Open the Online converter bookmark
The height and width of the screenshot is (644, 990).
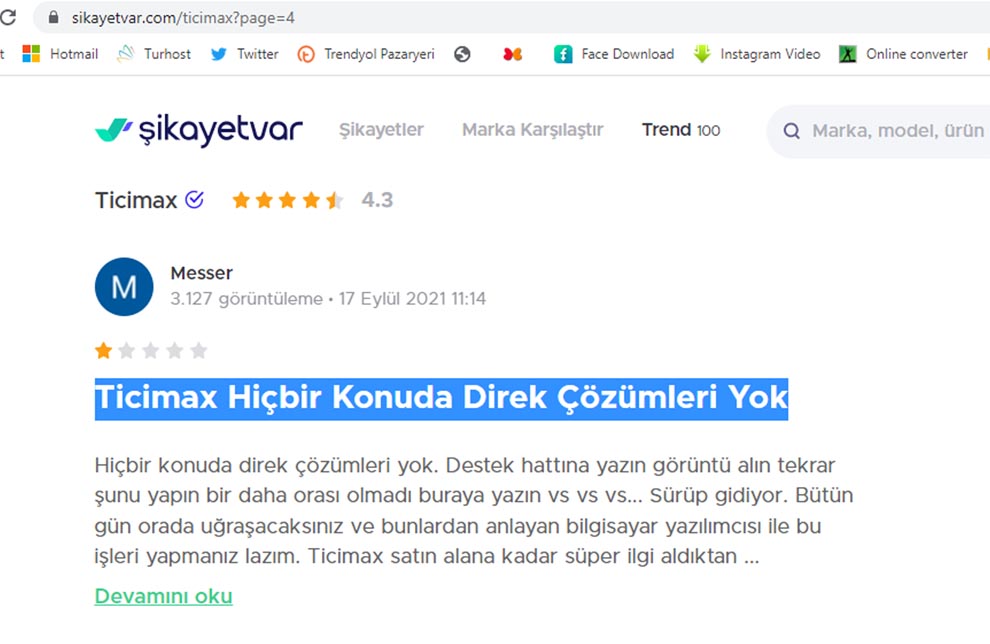(903, 54)
